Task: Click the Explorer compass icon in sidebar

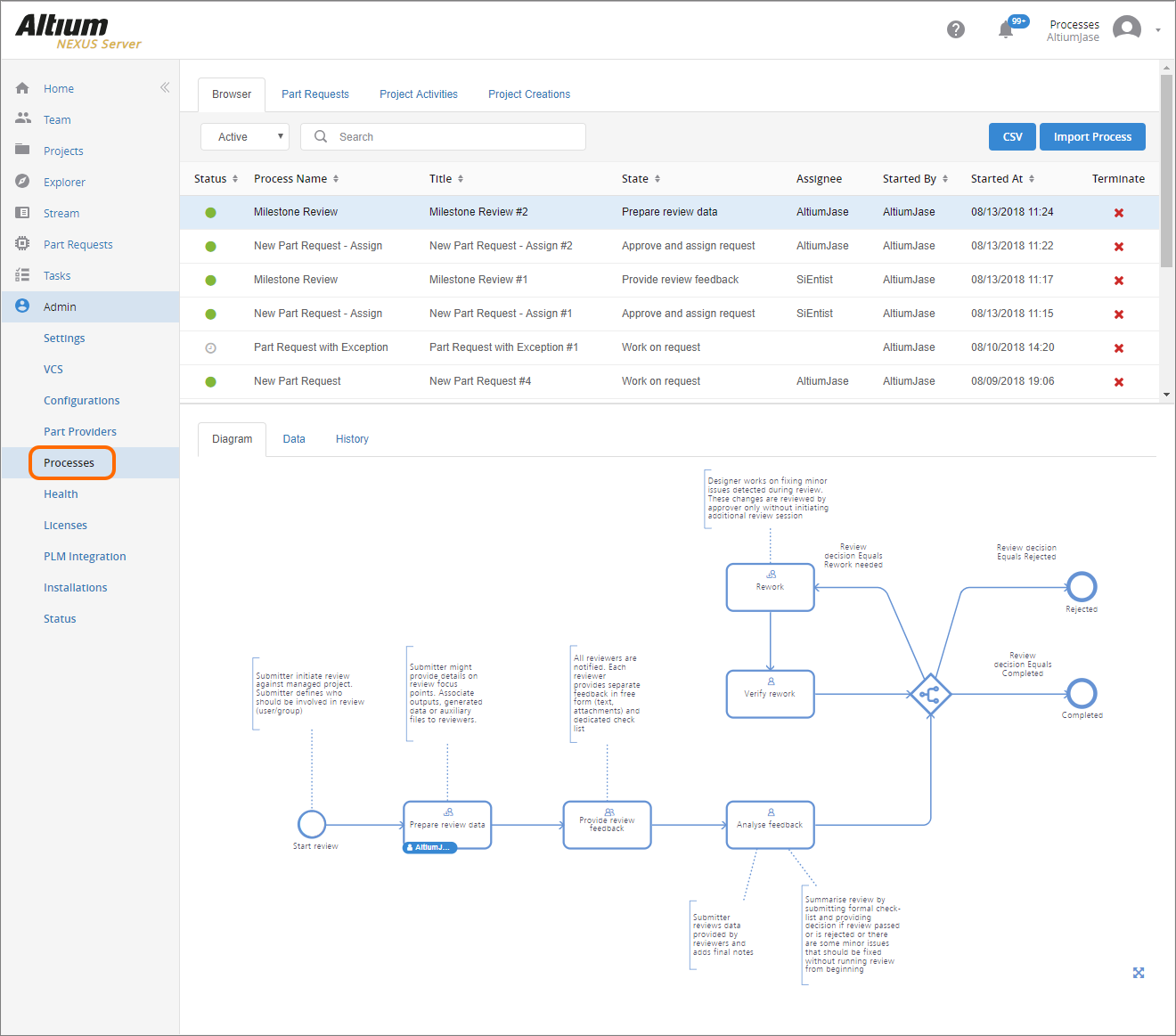Action: pos(23,182)
